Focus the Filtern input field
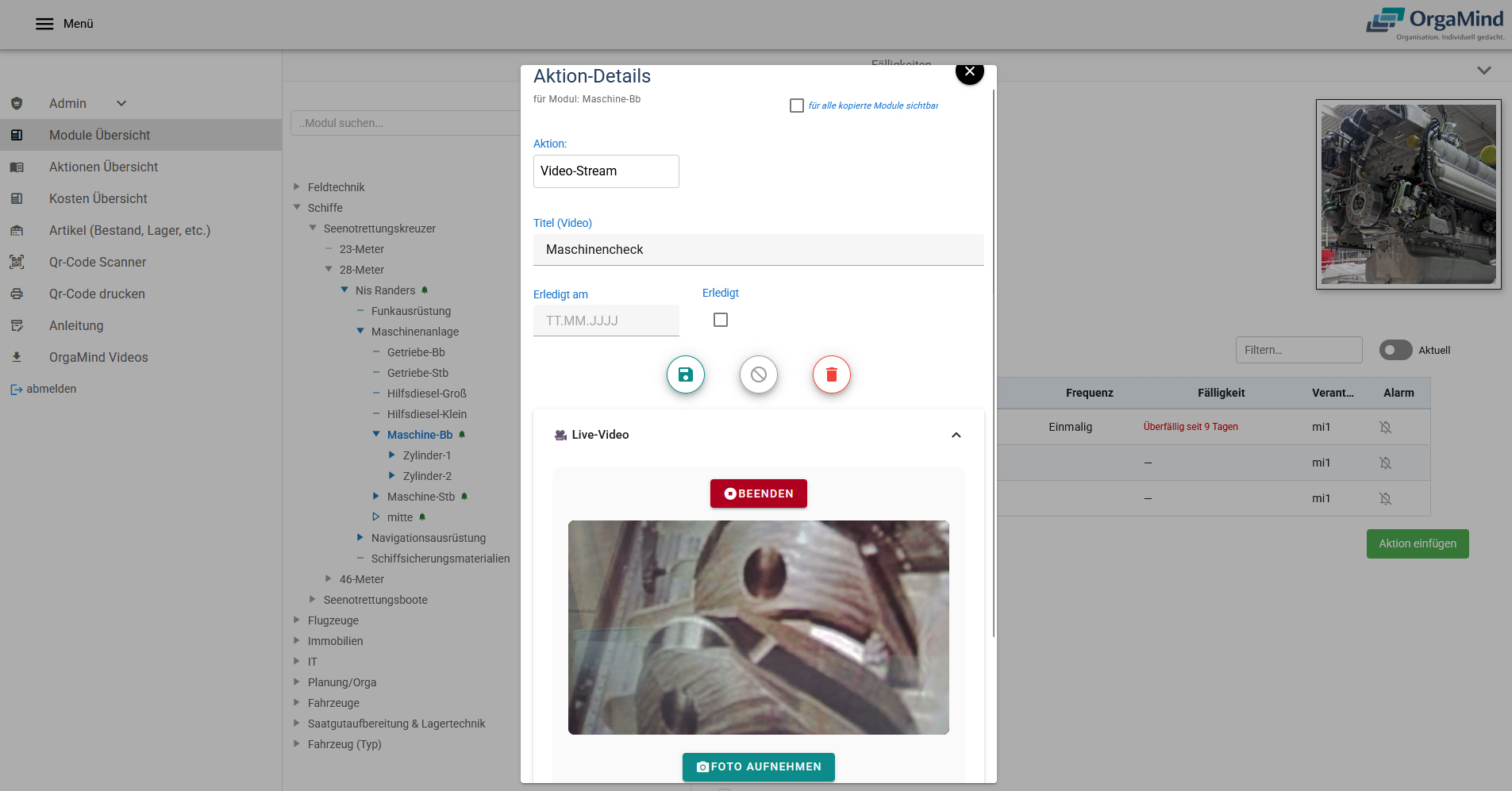 tap(1298, 350)
